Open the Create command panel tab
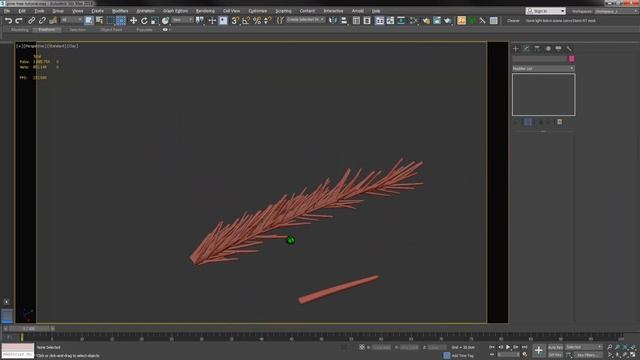The width and height of the screenshot is (640, 360). click(x=516, y=49)
